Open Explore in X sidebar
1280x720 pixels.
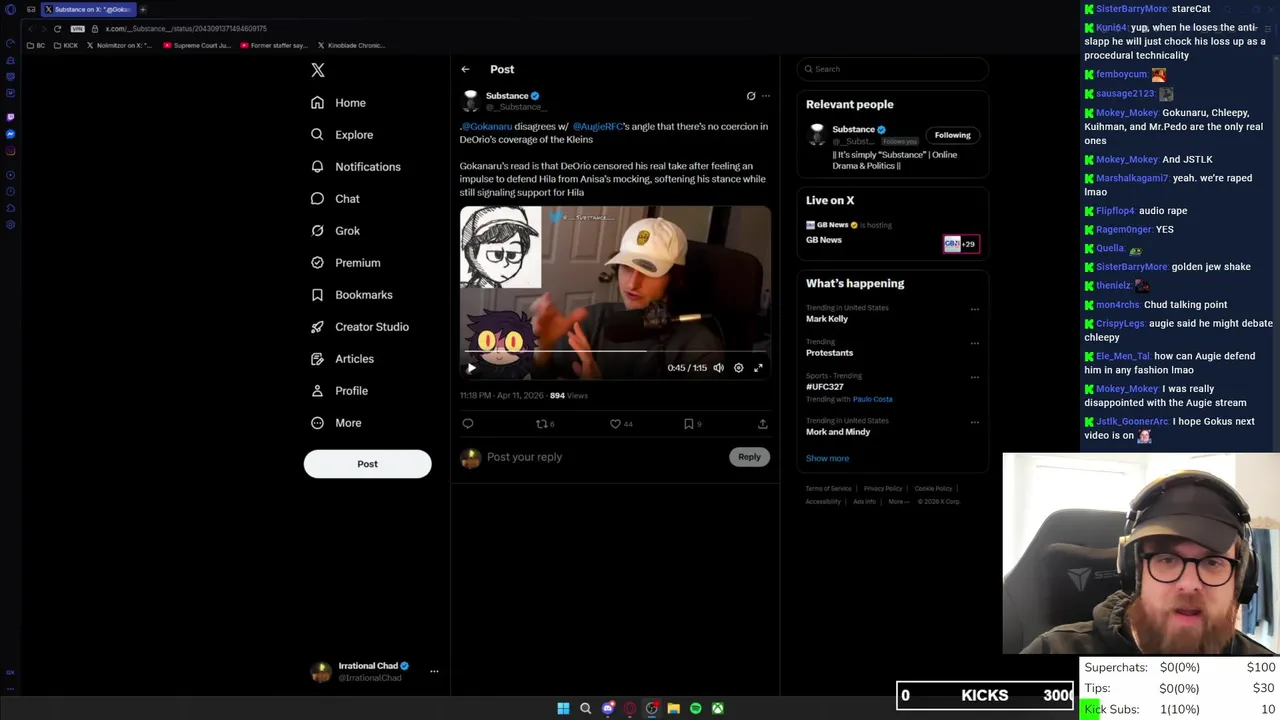pyautogui.click(x=342, y=135)
